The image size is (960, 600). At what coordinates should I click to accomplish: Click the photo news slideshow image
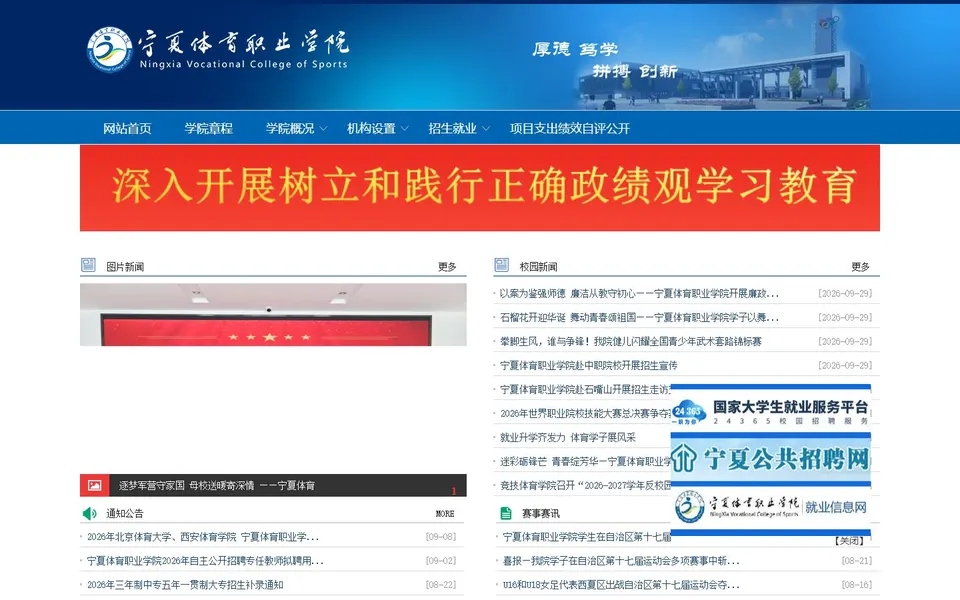273,315
